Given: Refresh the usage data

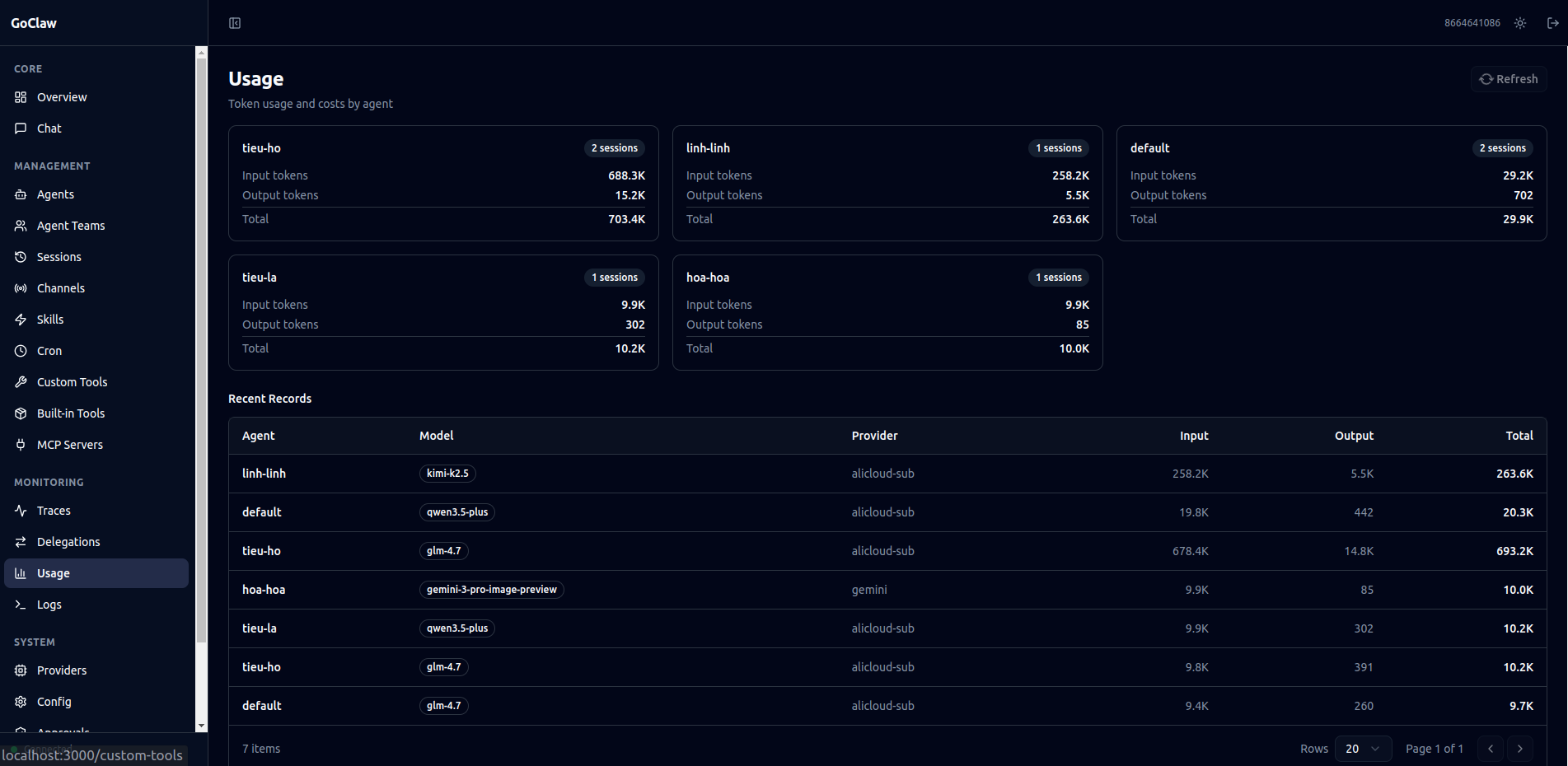Looking at the screenshot, I should click(1509, 79).
